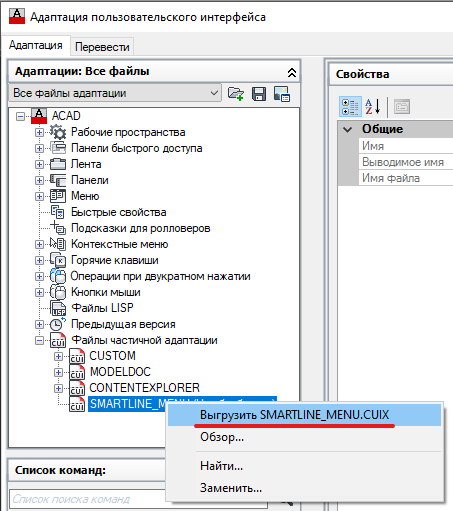This screenshot has width=453, height=511.
Task: Select the Имя property row
Action: pos(405,146)
